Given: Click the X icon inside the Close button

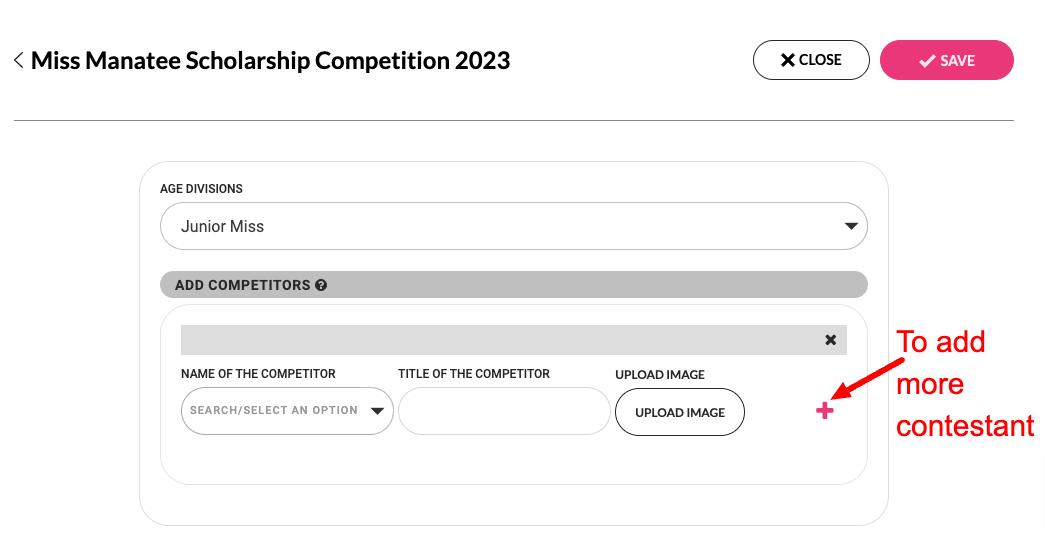Looking at the screenshot, I should pyautogui.click(x=788, y=60).
